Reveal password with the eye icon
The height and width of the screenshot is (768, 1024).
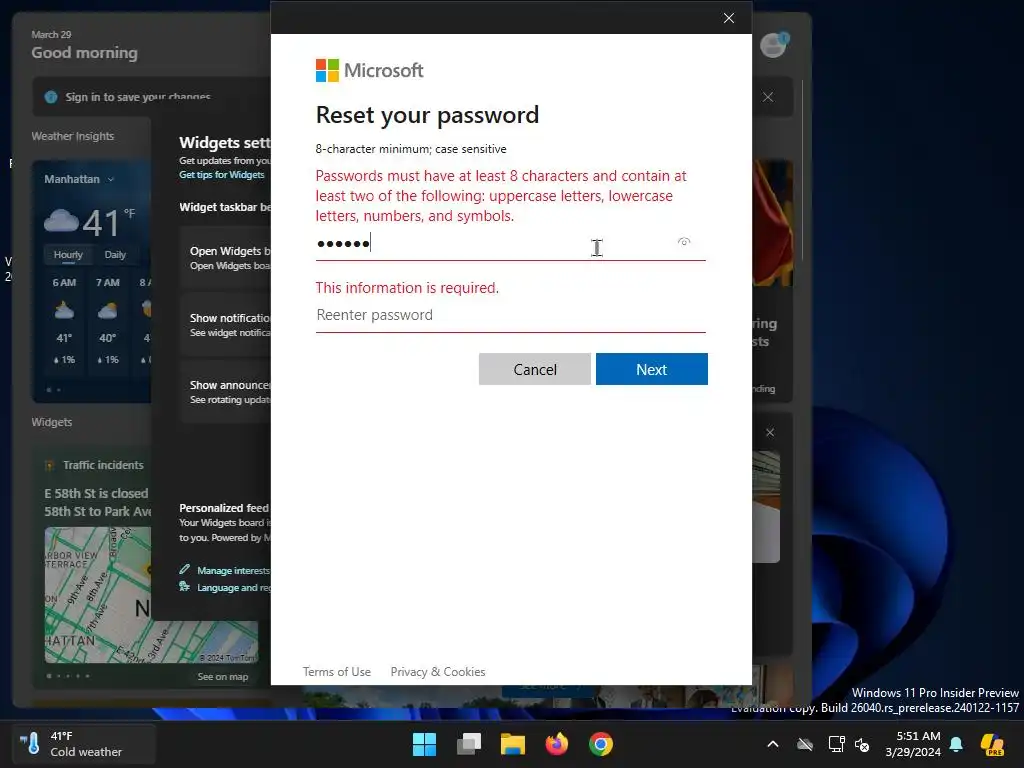[x=684, y=242]
